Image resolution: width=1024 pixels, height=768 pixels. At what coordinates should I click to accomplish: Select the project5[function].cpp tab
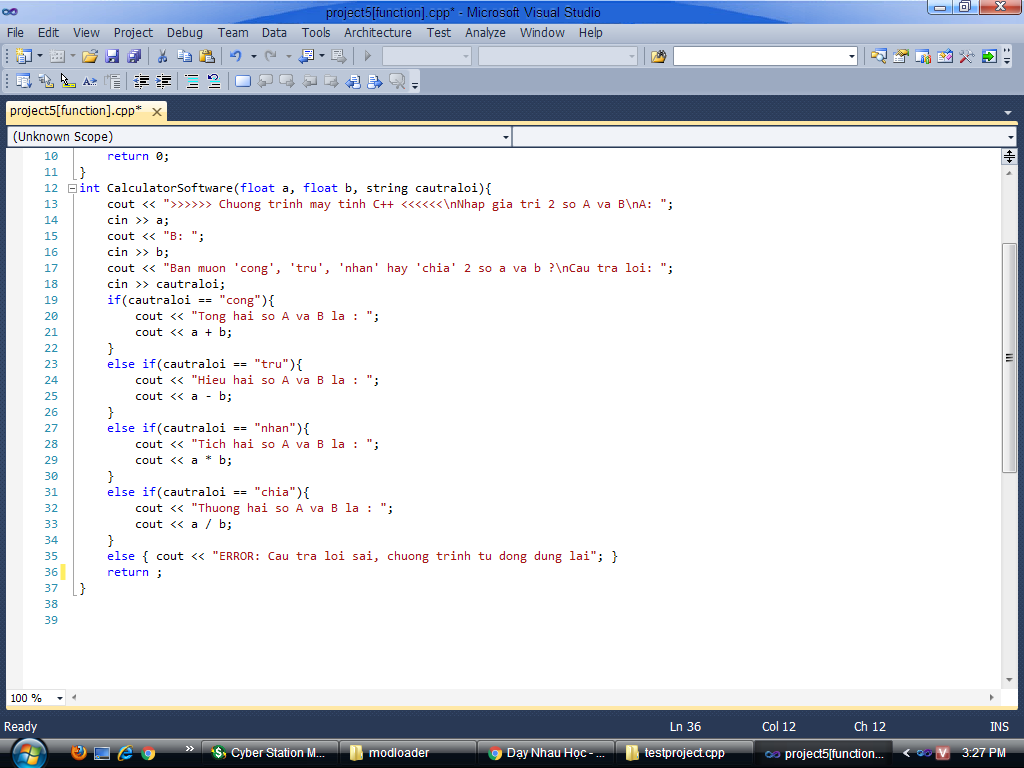76,111
